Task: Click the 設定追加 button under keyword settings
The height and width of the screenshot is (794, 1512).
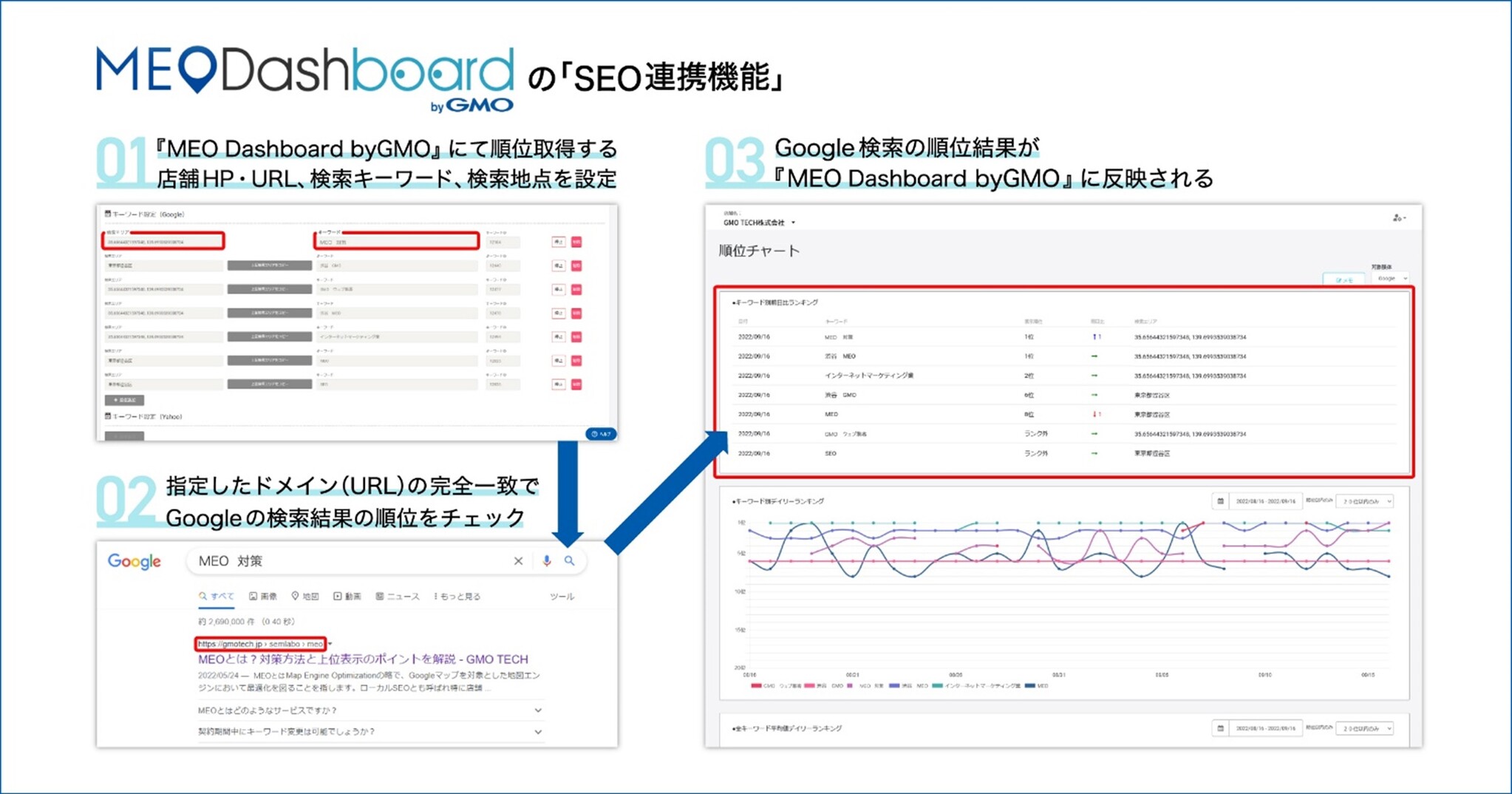Action: click(x=124, y=401)
